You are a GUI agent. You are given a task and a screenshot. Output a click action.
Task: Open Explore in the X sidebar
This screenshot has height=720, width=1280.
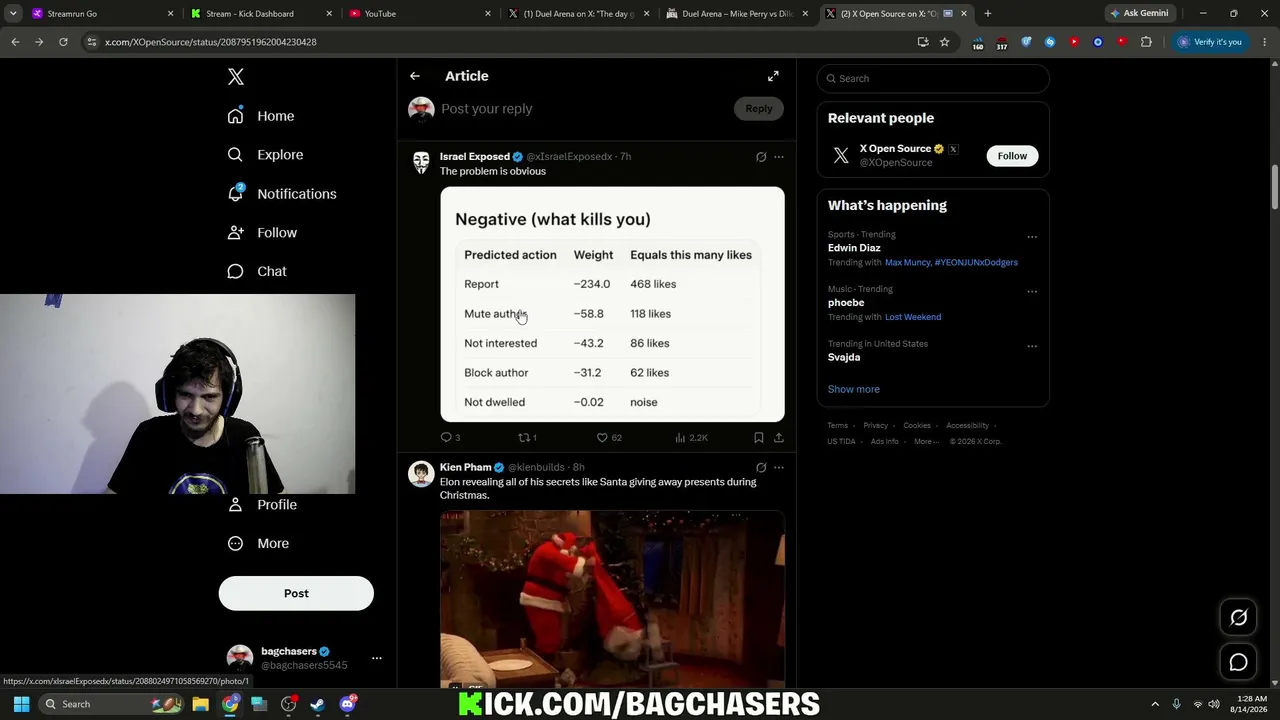coord(265,155)
